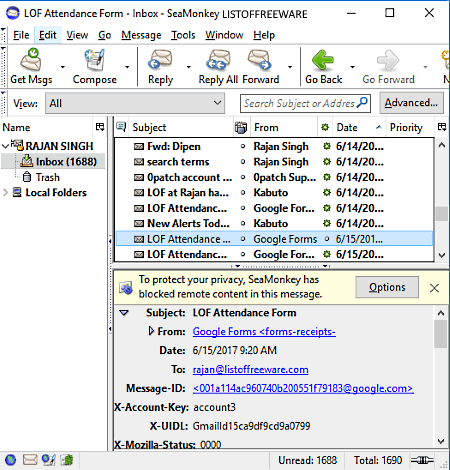450x470 pixels.
Task: Click the Reply icon
Action: click(160, 59)
